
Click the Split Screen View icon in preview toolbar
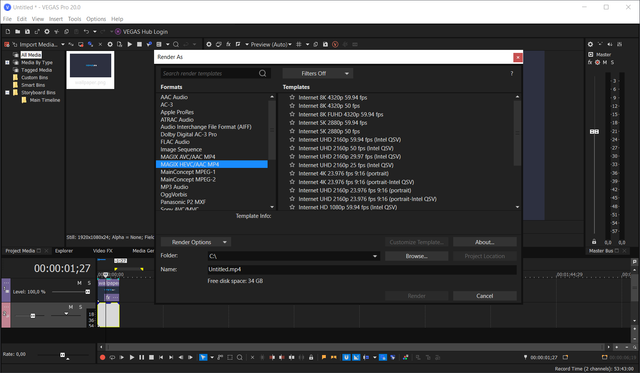coord(238,44)
